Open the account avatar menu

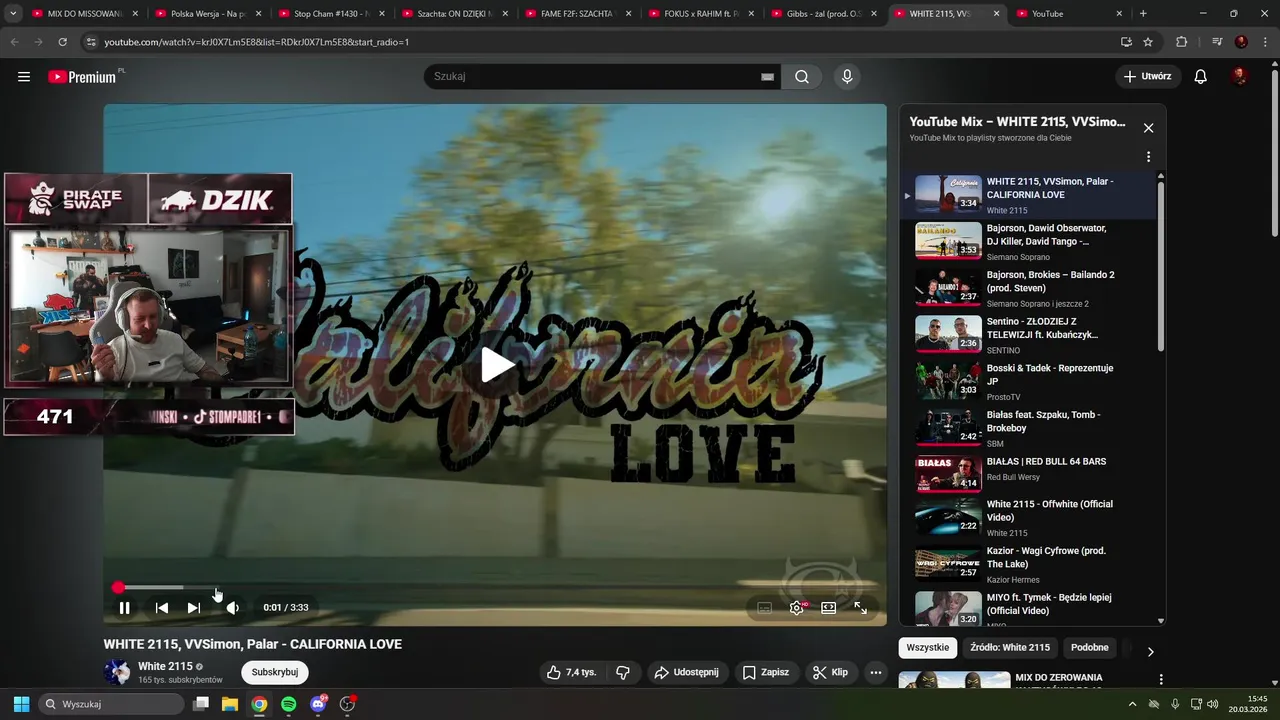[1240, 77]
